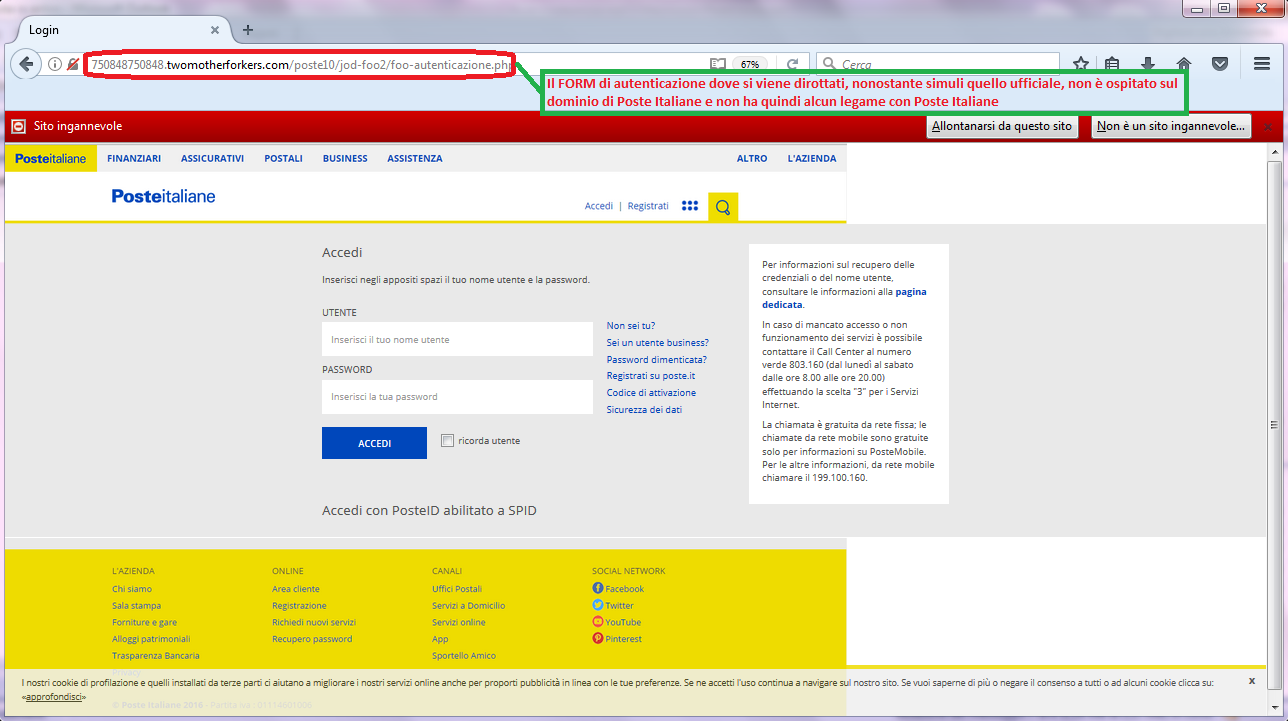Click the address bar URL
The width and height of the screenshot is (1288, 721).
[300, 65]
